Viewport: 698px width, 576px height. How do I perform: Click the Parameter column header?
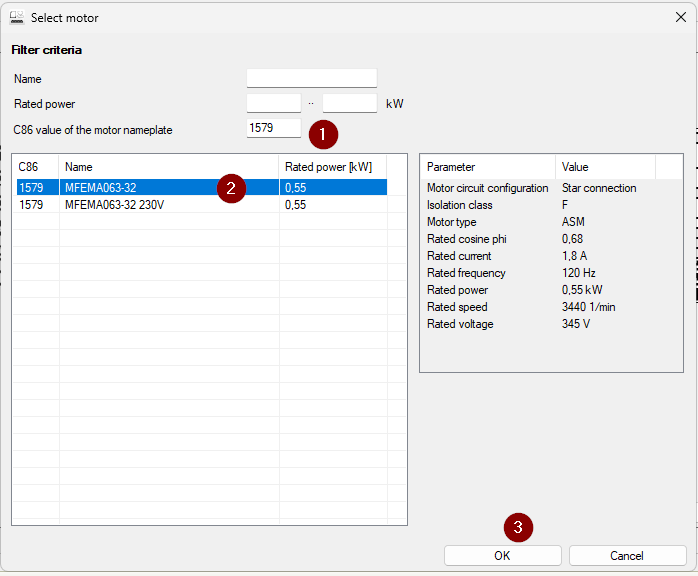pyautogui.click(x=488, y=167)
